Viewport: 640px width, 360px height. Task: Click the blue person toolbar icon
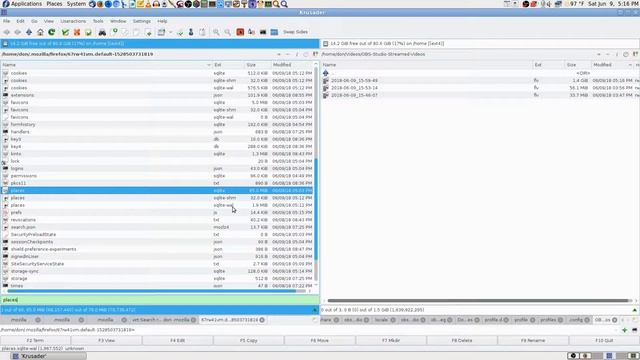tap(191, 32)
